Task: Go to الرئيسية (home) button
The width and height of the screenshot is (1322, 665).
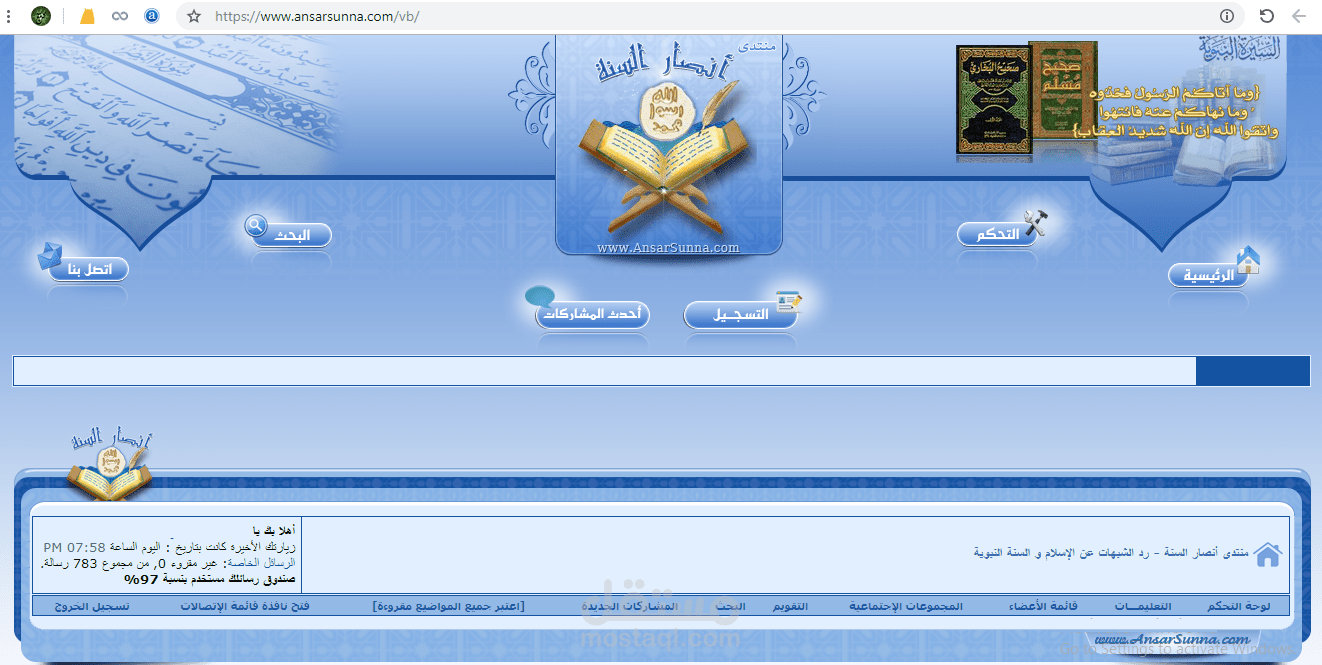Action: click(1209, 275)
